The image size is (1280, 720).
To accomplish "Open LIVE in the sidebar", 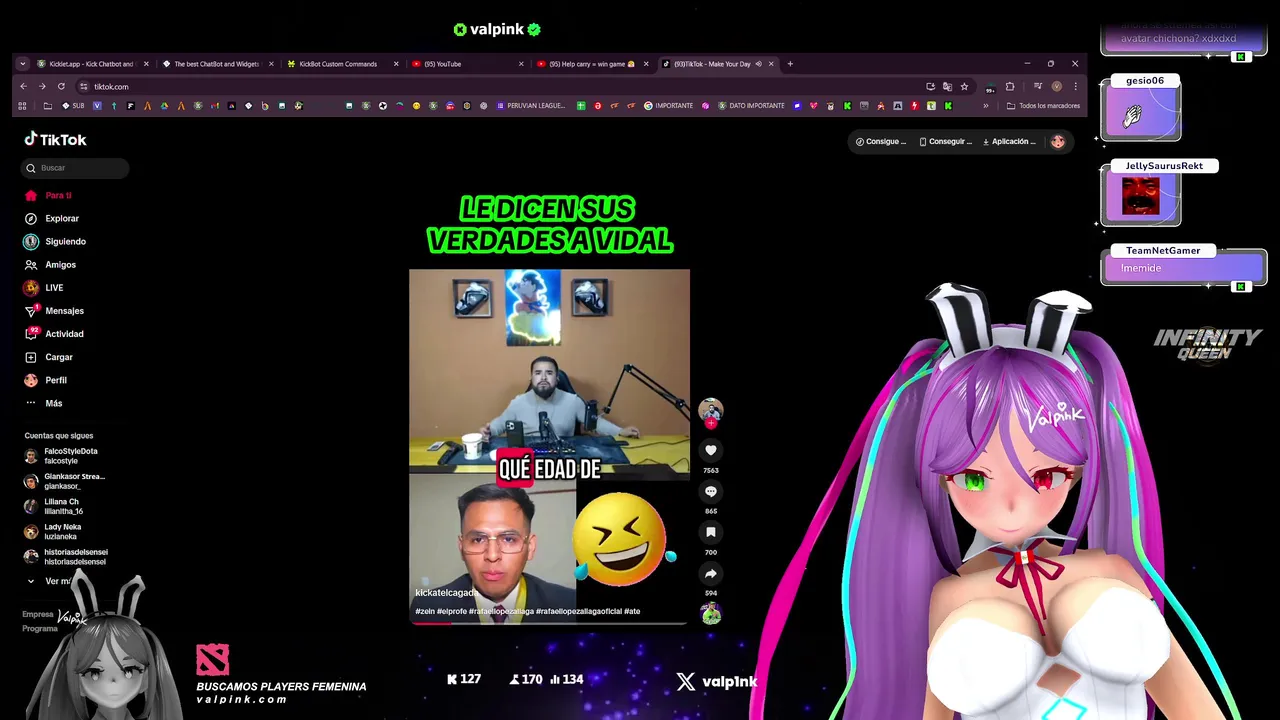I will coord(44,287).
